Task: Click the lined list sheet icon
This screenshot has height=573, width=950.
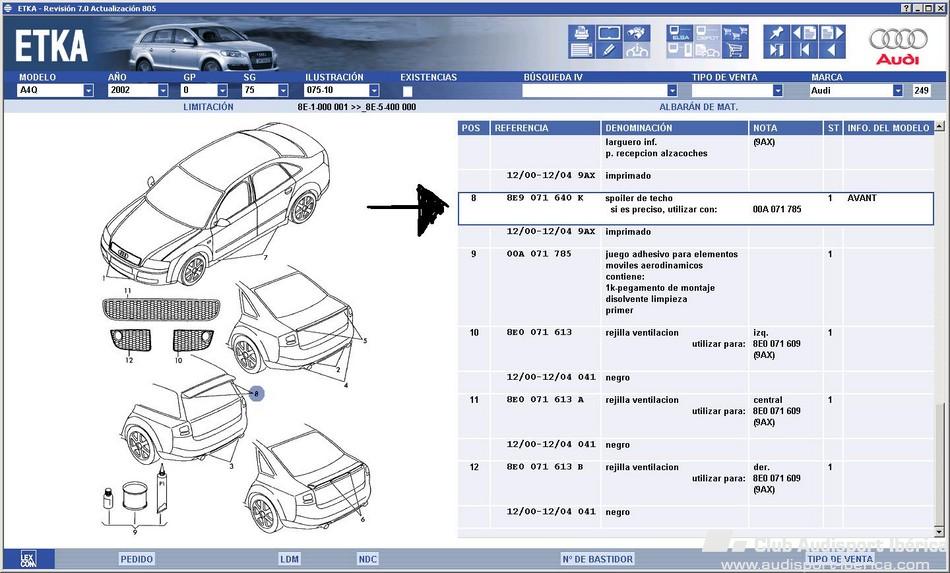Action: [x=581, y=50]
